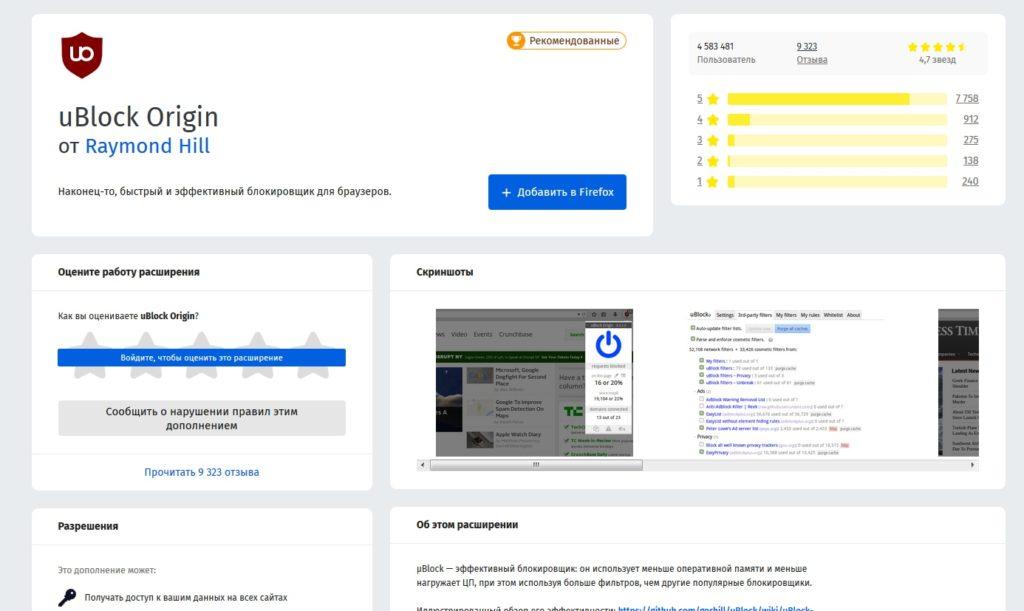Click the 4,7 звезд star rating
This screenshot has width=1024, height=611.
click(937, 53)
